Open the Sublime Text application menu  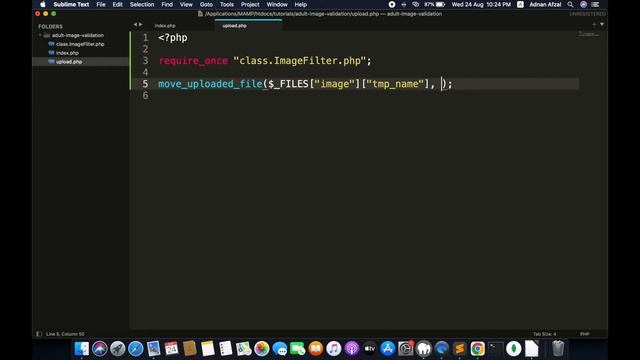[x=71, y=4]
